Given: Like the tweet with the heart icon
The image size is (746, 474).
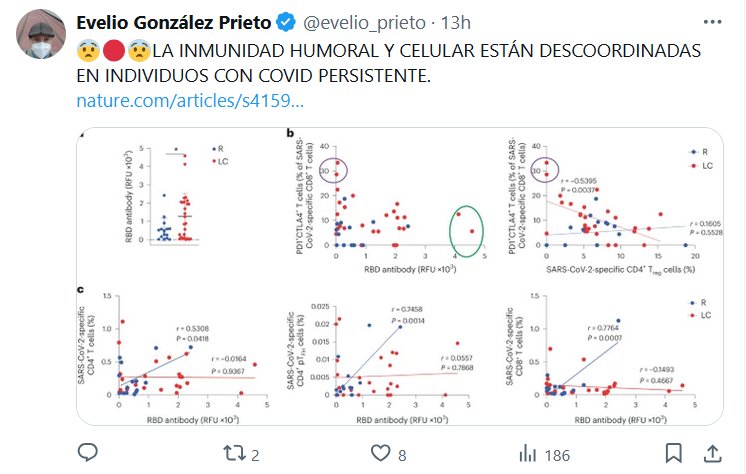Looking at the screenshot, I should [x=381, y=454].
